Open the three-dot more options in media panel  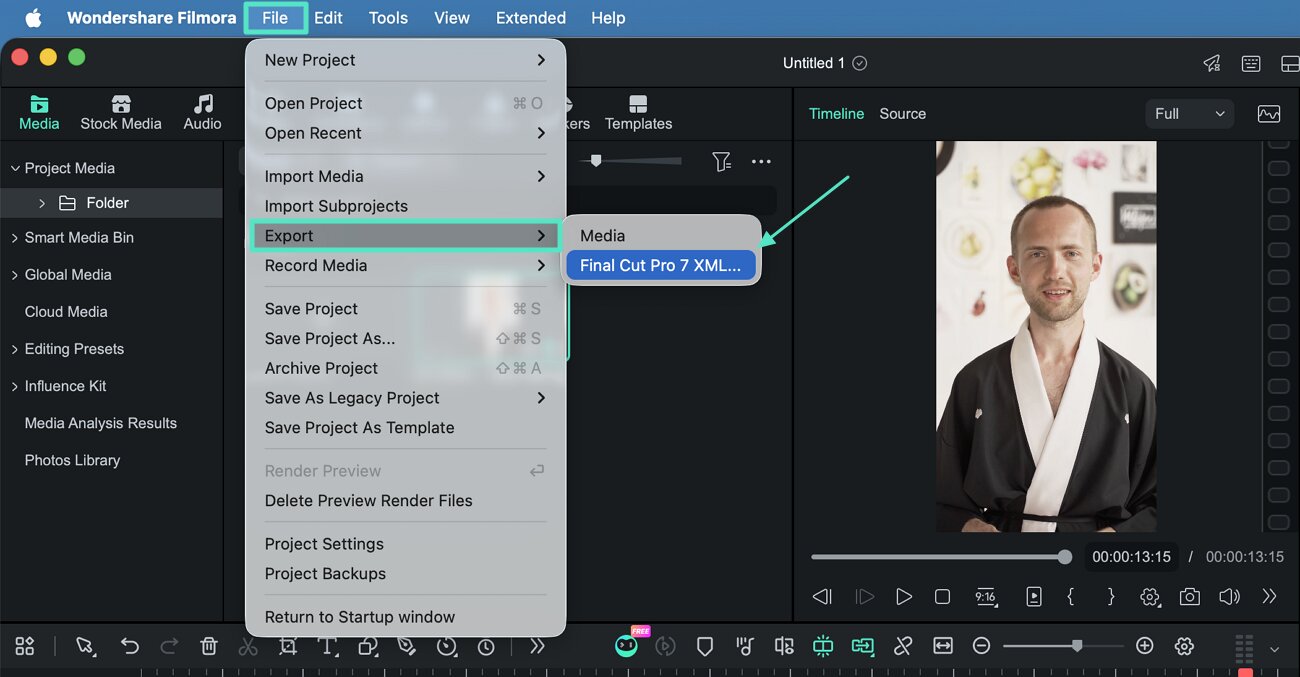pos(761,161)
